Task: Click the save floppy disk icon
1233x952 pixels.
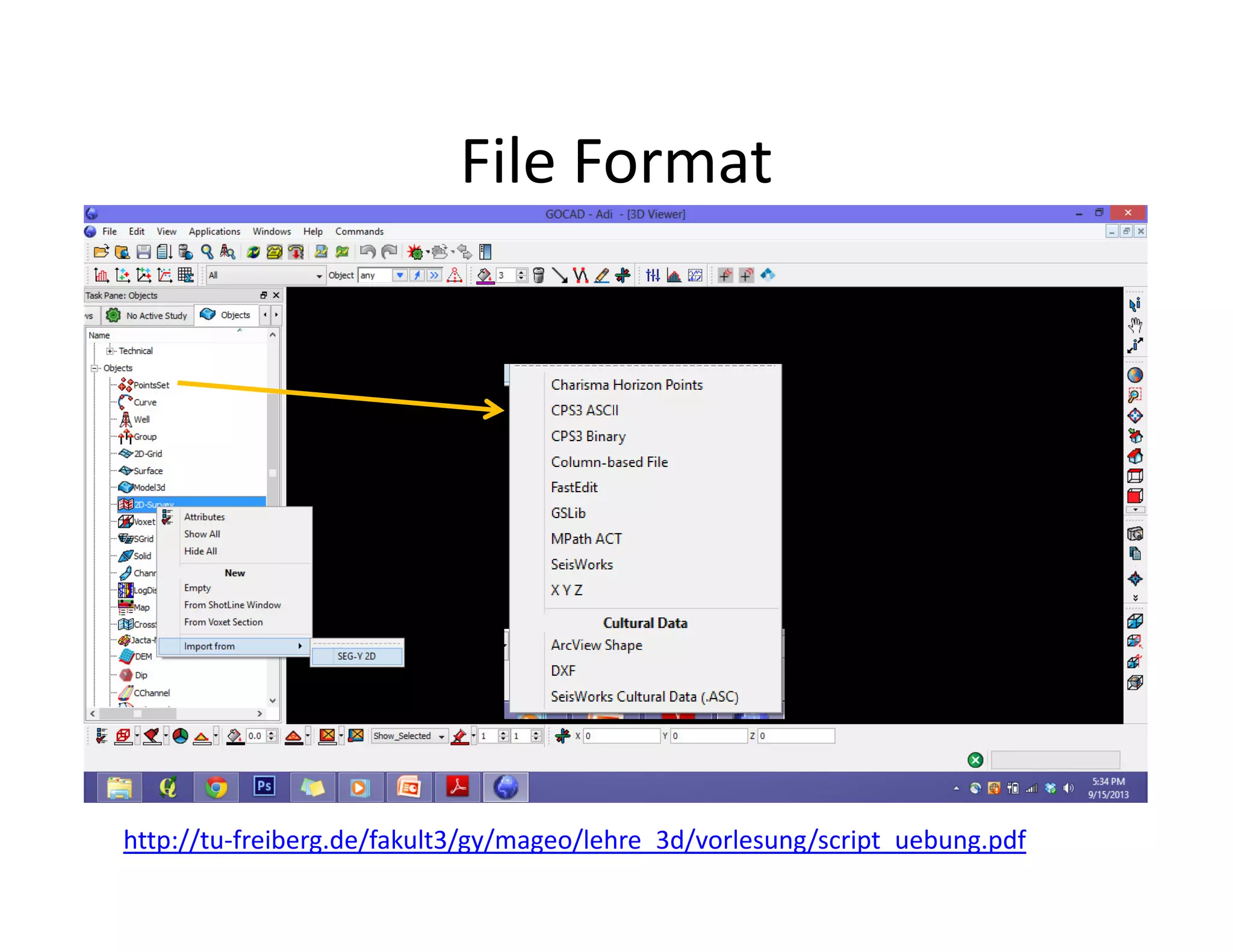Action: pos(143,252)
